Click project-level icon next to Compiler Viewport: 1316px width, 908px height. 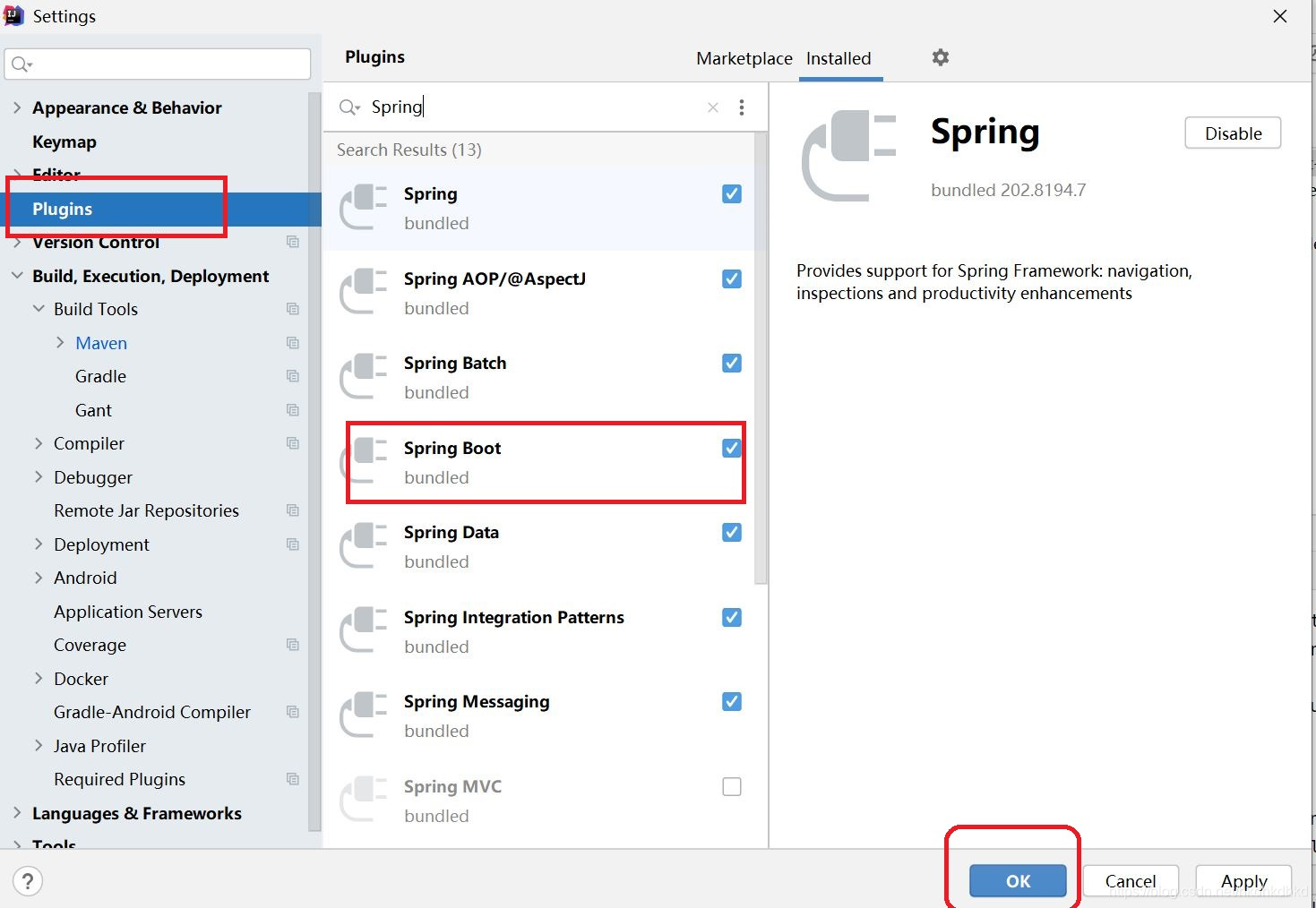point(292,443)
